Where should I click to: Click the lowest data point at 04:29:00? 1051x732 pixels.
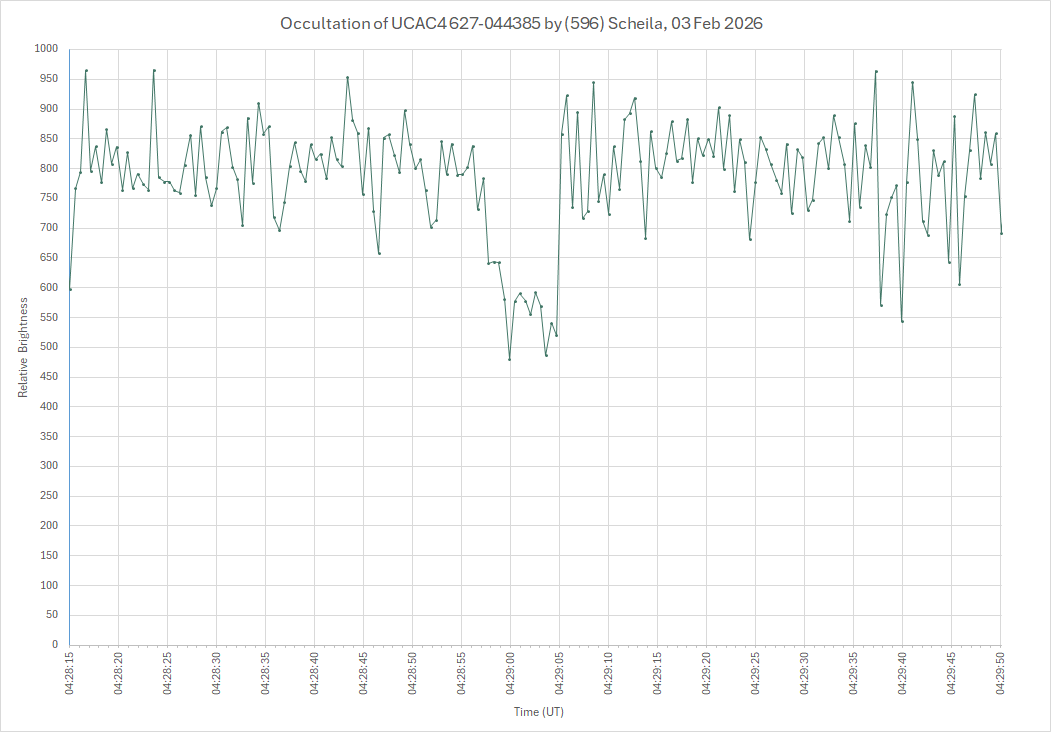pyautogui.click(x=510, y=359)
